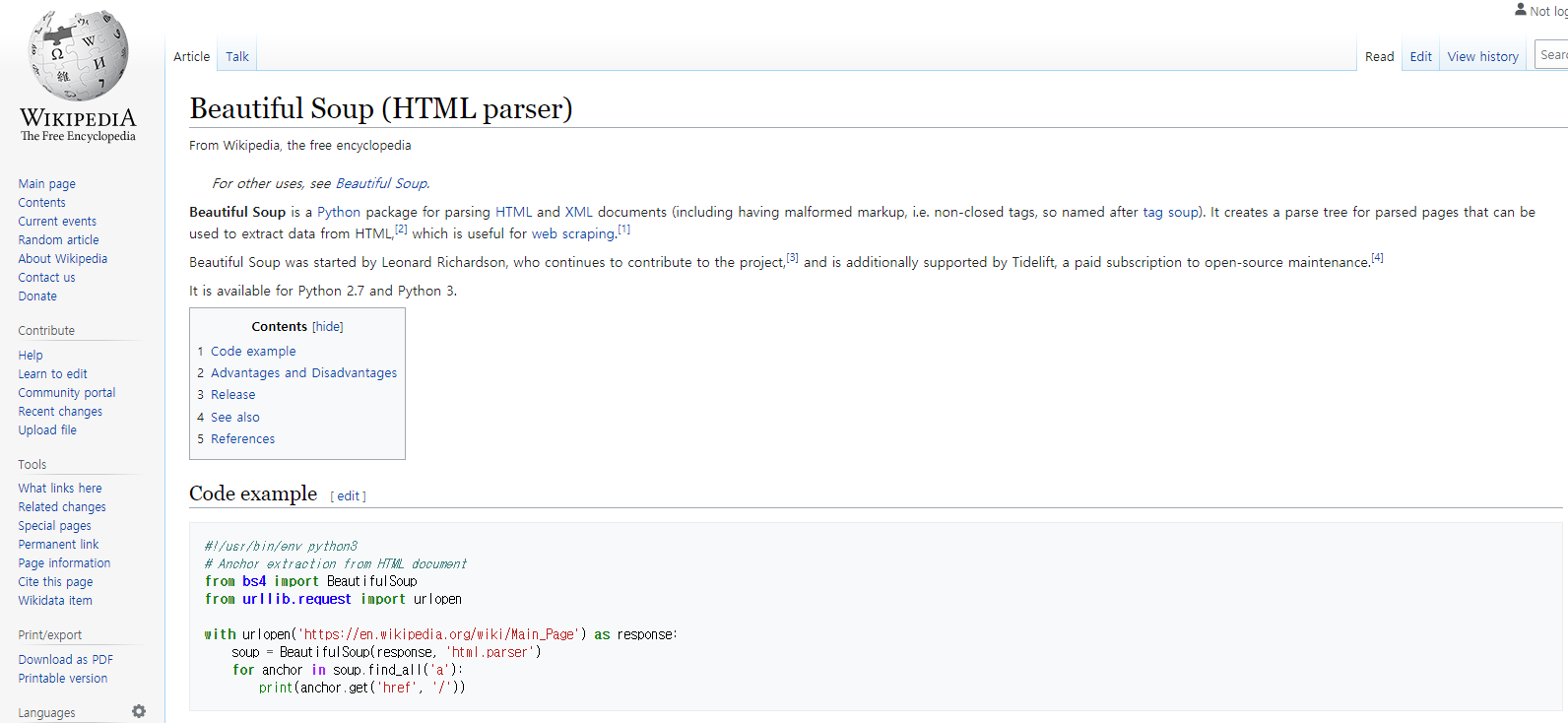Switch to the Talk tab

click(x=237, y=57)
